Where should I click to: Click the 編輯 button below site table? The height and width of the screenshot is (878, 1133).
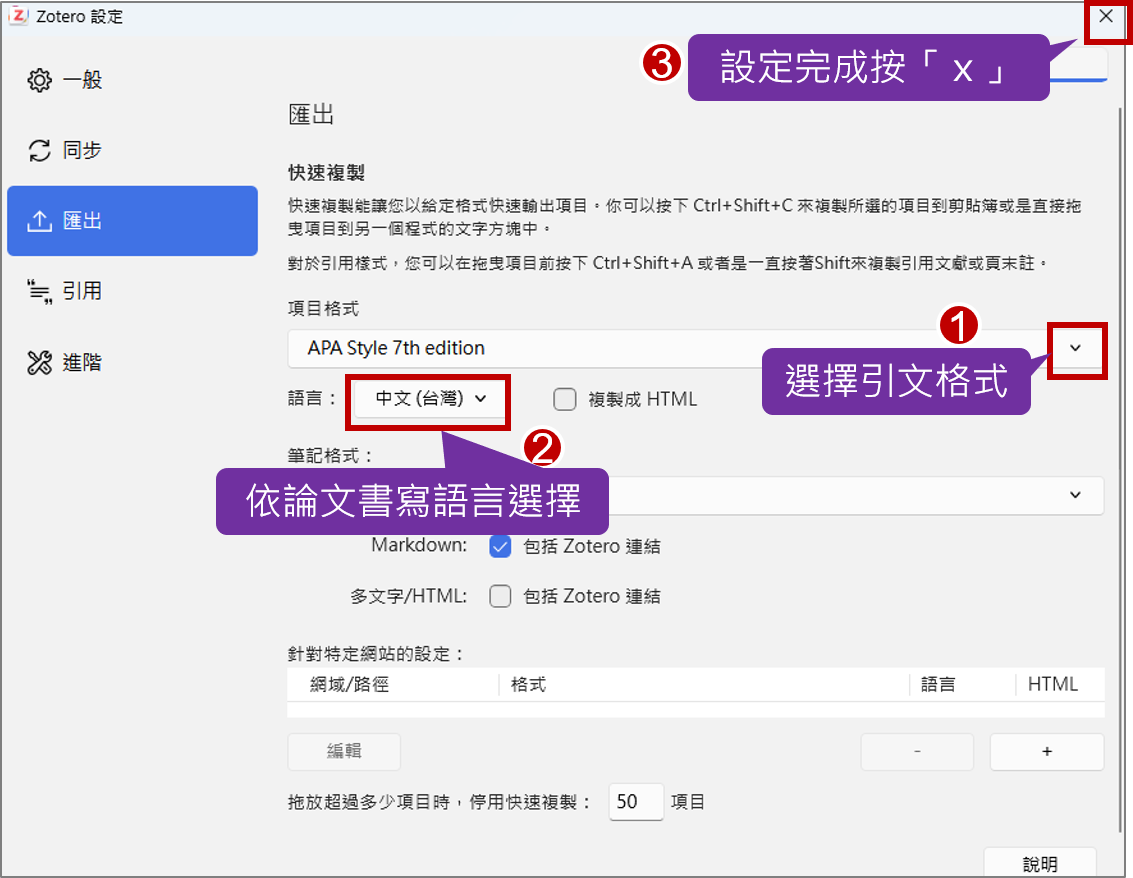point(344,752)
